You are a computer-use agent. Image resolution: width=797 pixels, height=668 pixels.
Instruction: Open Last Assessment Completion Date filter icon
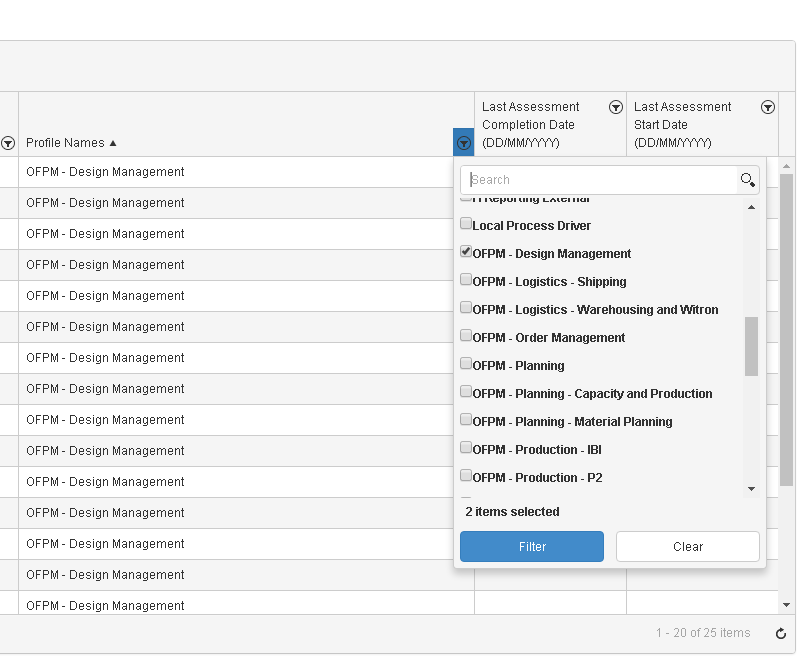coord(616,107)
